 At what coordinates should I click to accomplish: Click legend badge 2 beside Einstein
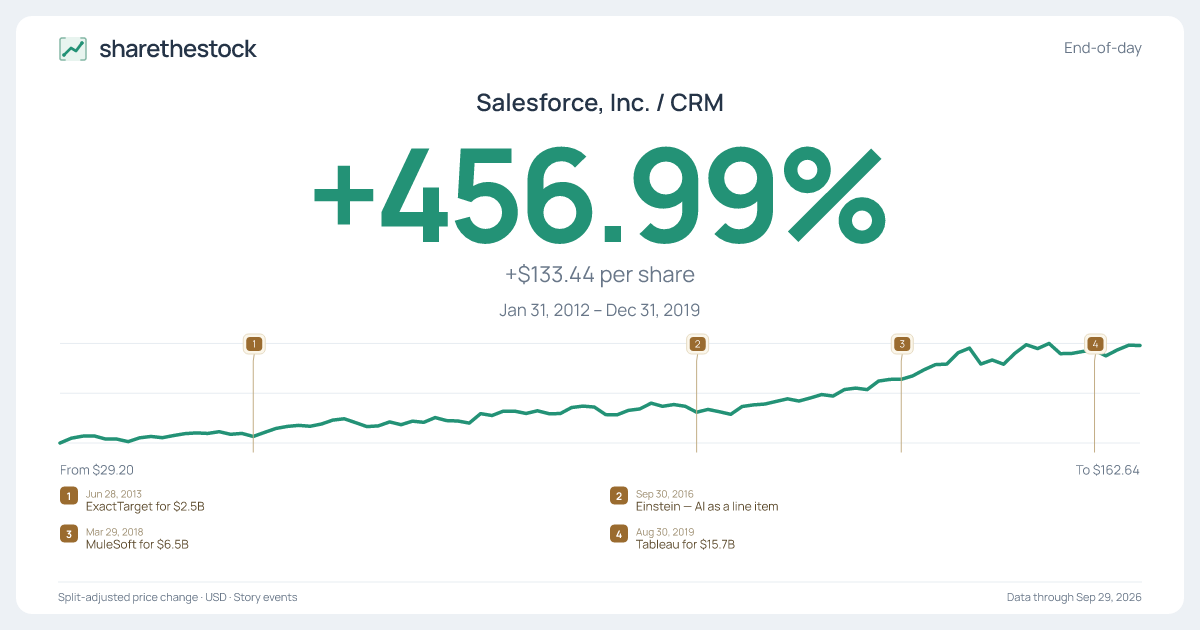pyautogui.click(x=618, y=496)
